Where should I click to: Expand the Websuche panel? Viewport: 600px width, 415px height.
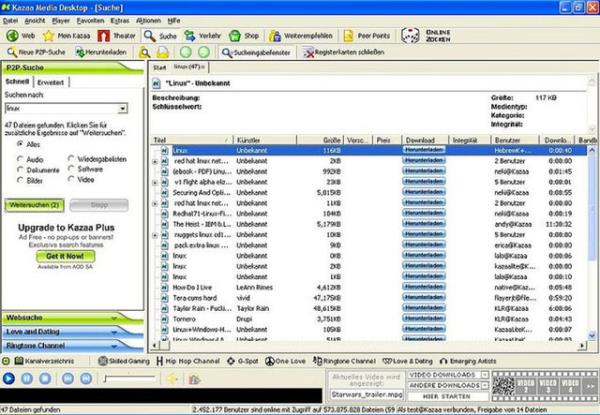(73, 317)
